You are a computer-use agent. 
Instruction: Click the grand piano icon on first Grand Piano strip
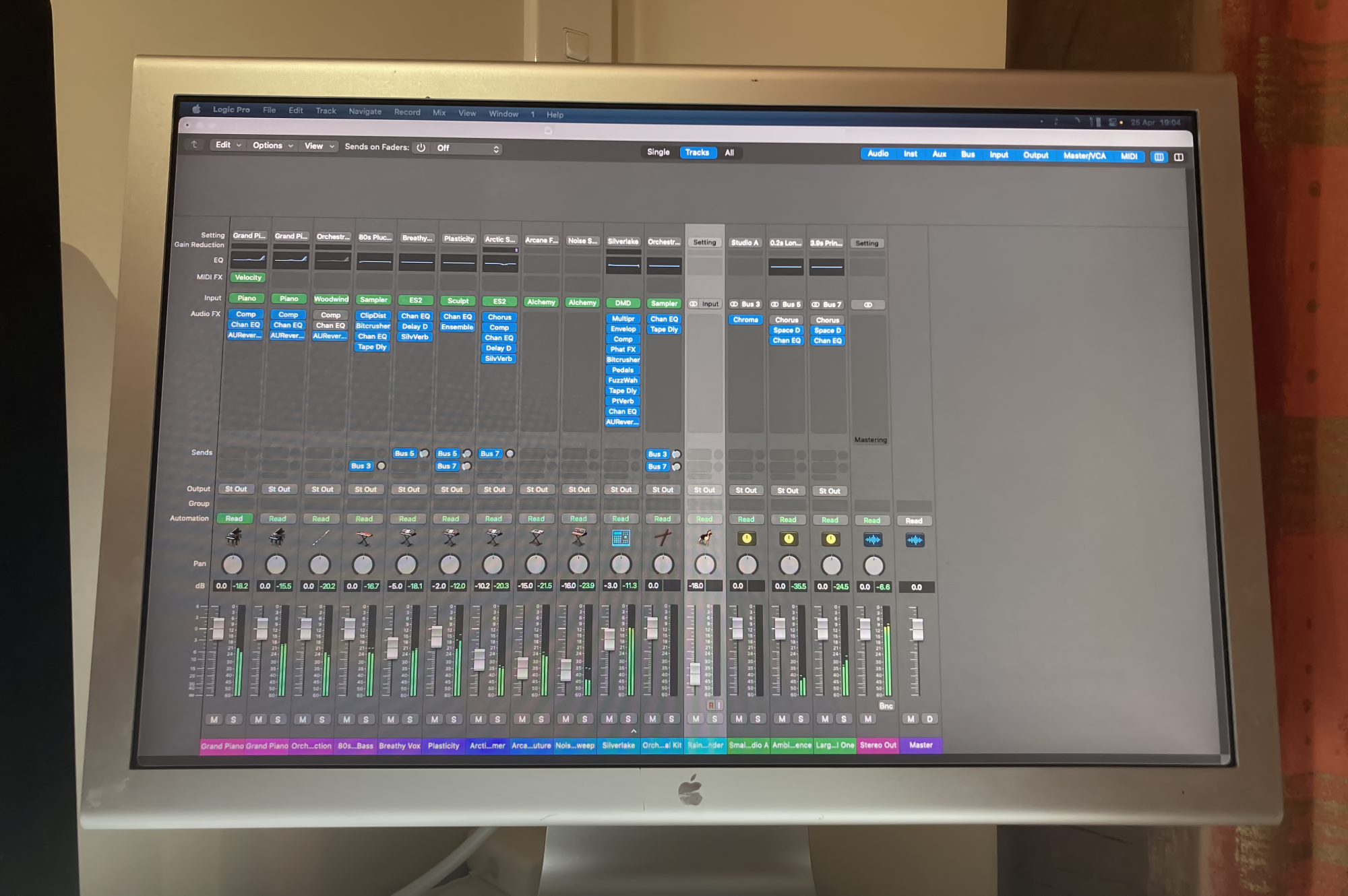pyautogui.click(x=233, y=537)
